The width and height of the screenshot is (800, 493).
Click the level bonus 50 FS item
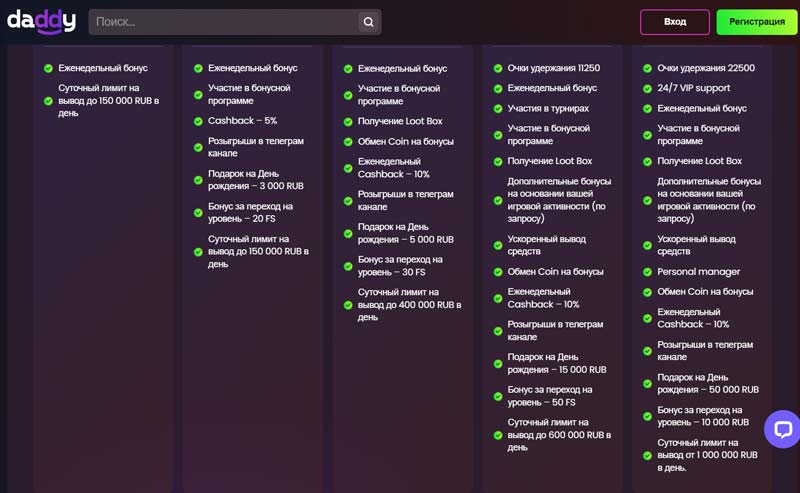click(549, 396)
